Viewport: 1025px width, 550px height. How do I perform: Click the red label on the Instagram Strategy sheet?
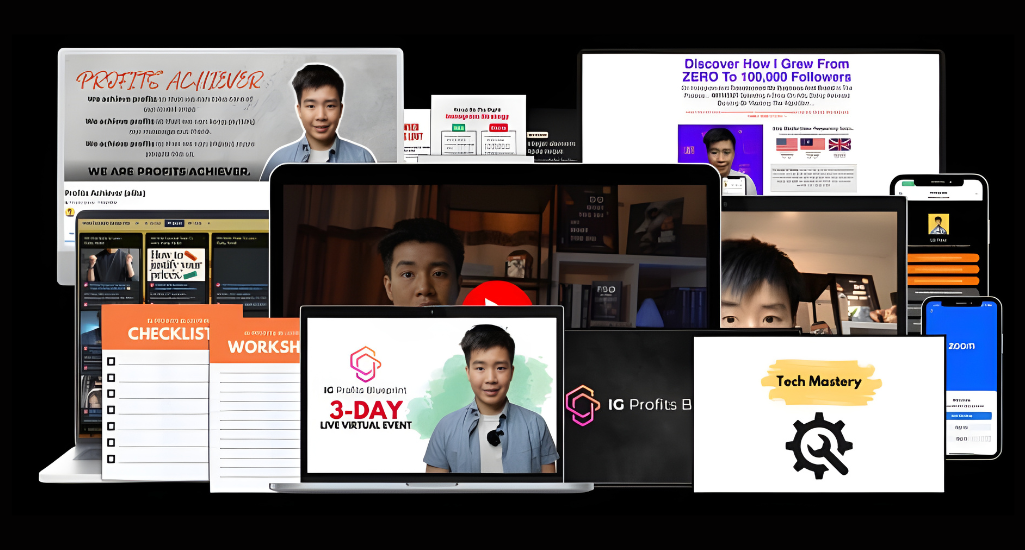[x=498, y=128]
